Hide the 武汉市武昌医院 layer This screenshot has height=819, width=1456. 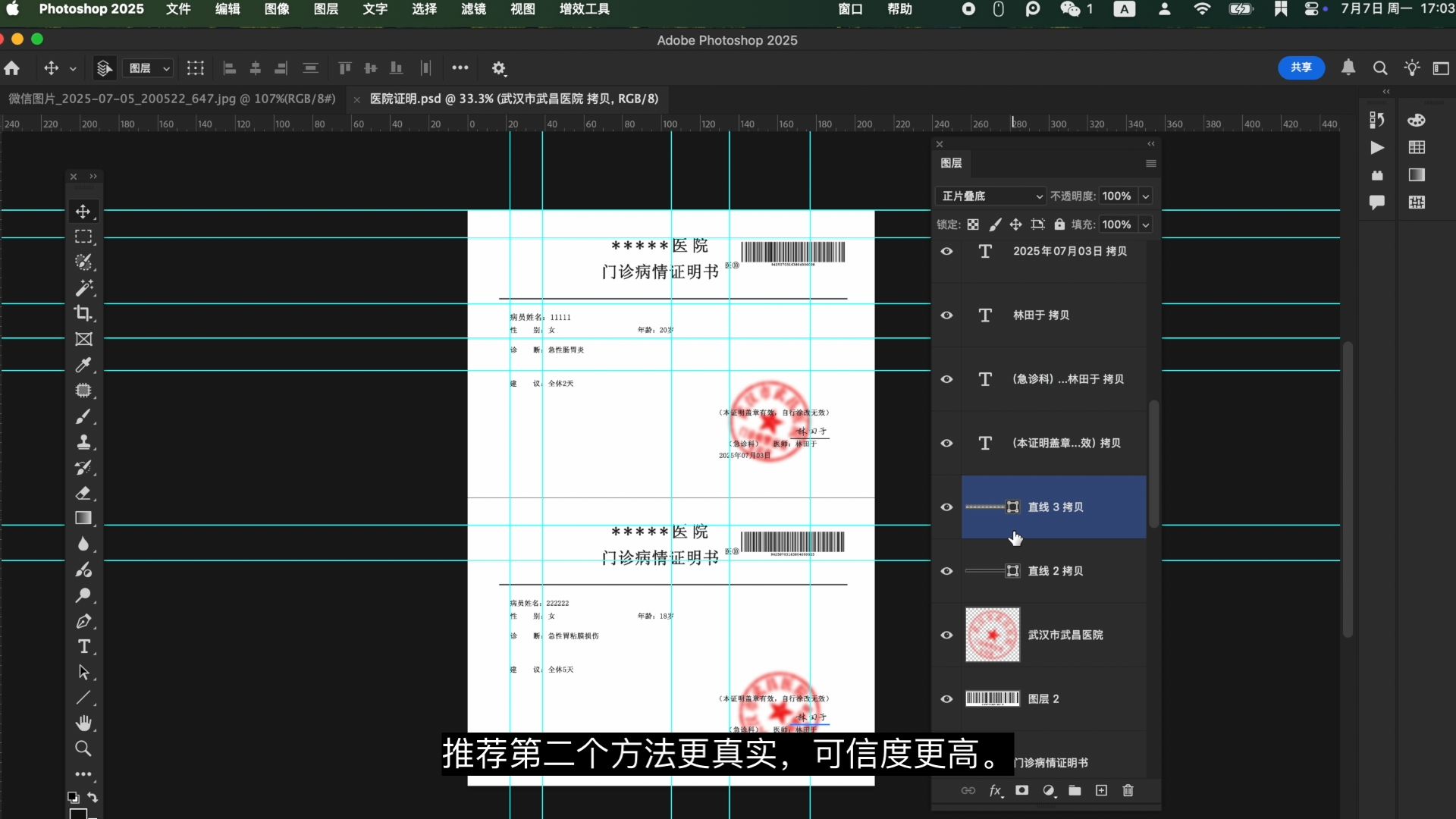tap(946, 635)
